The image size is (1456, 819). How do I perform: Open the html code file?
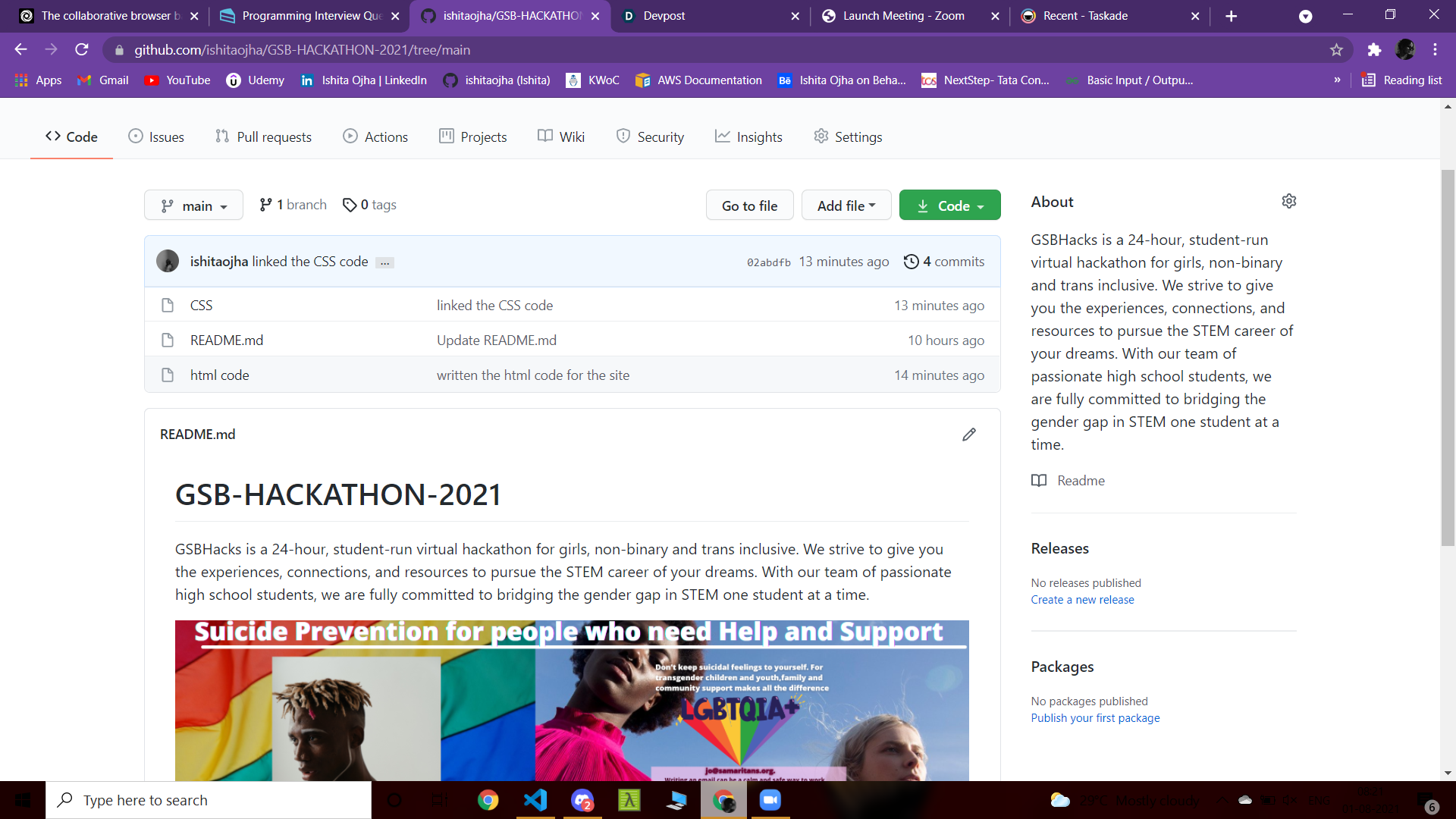click(x=219, y=375)
